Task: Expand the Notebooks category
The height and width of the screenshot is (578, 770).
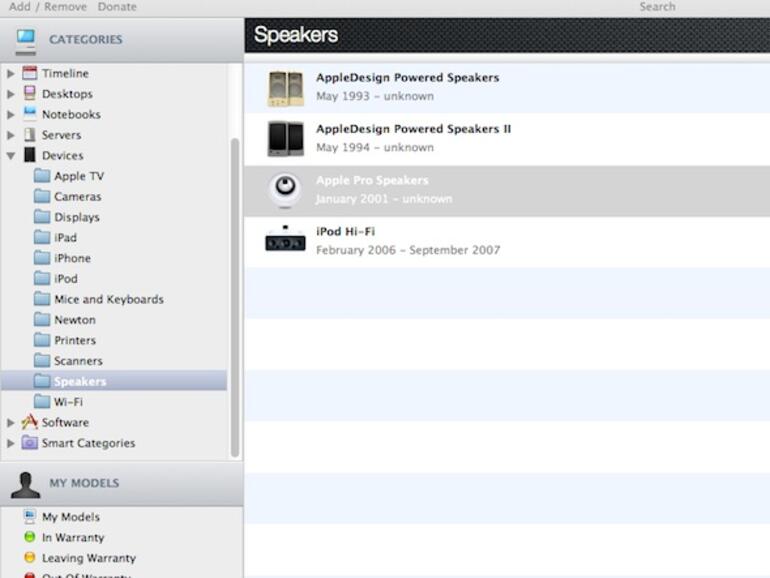Action: point(11,114)
